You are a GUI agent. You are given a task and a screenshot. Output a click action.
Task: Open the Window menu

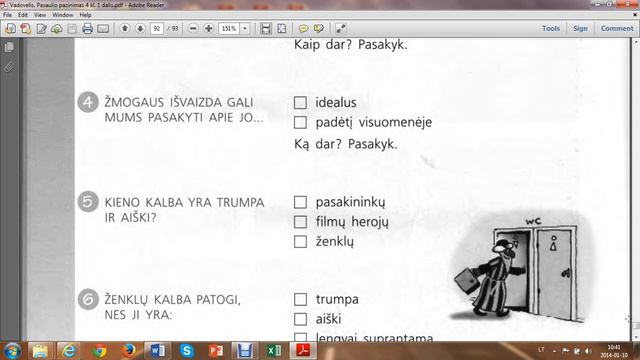pyautogui.click(x=62, y=15)
